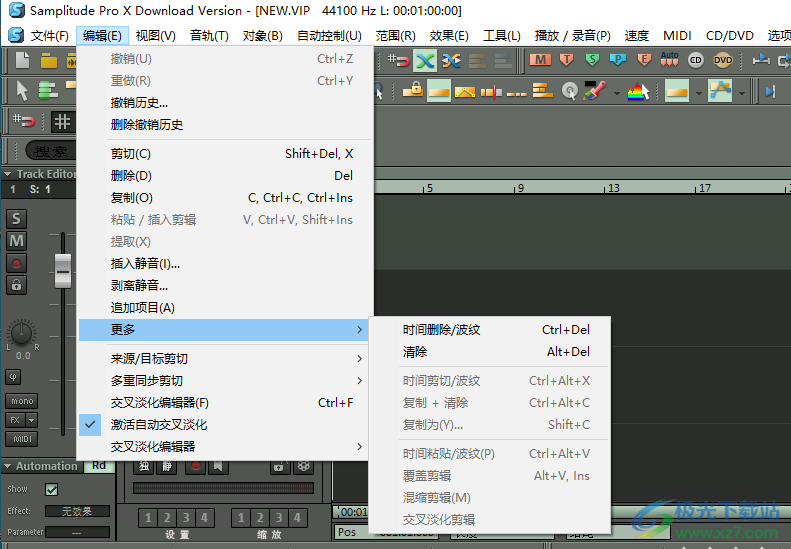Click the rainbow spectrum cursor icon
Screen dimensions: 791x549
[639, 91]
